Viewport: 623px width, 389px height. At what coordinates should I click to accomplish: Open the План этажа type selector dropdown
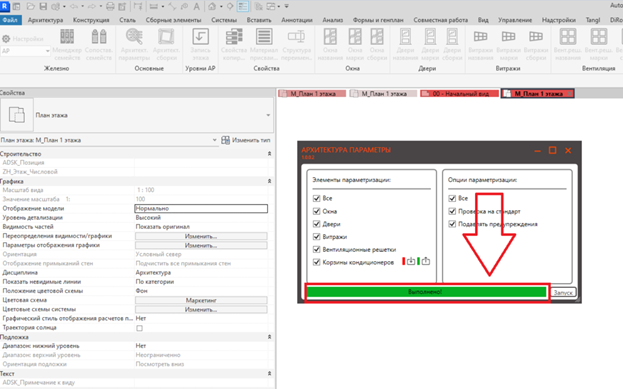click(x=268, y=115)
